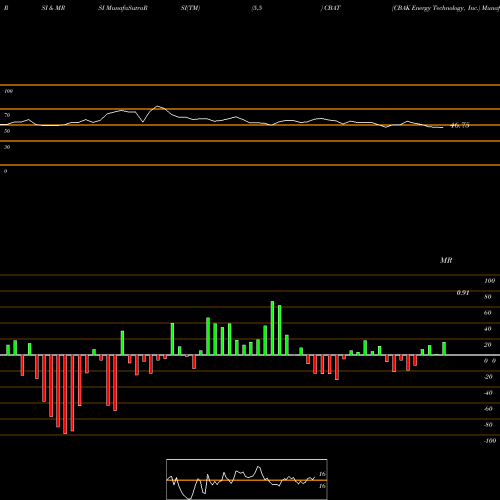Click the SI & MR header text

(x=53, y=8)
